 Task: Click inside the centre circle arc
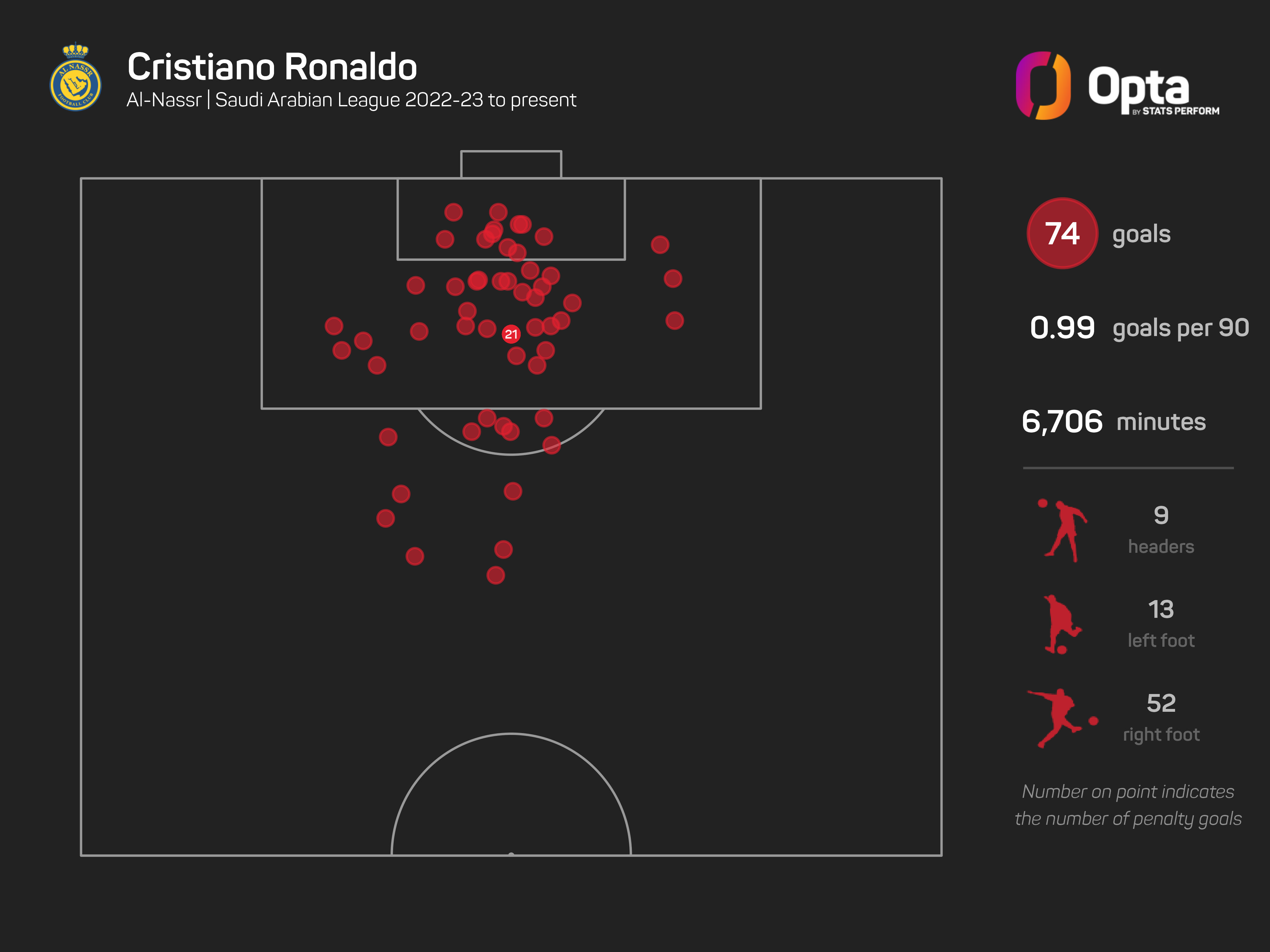(511, 803)
